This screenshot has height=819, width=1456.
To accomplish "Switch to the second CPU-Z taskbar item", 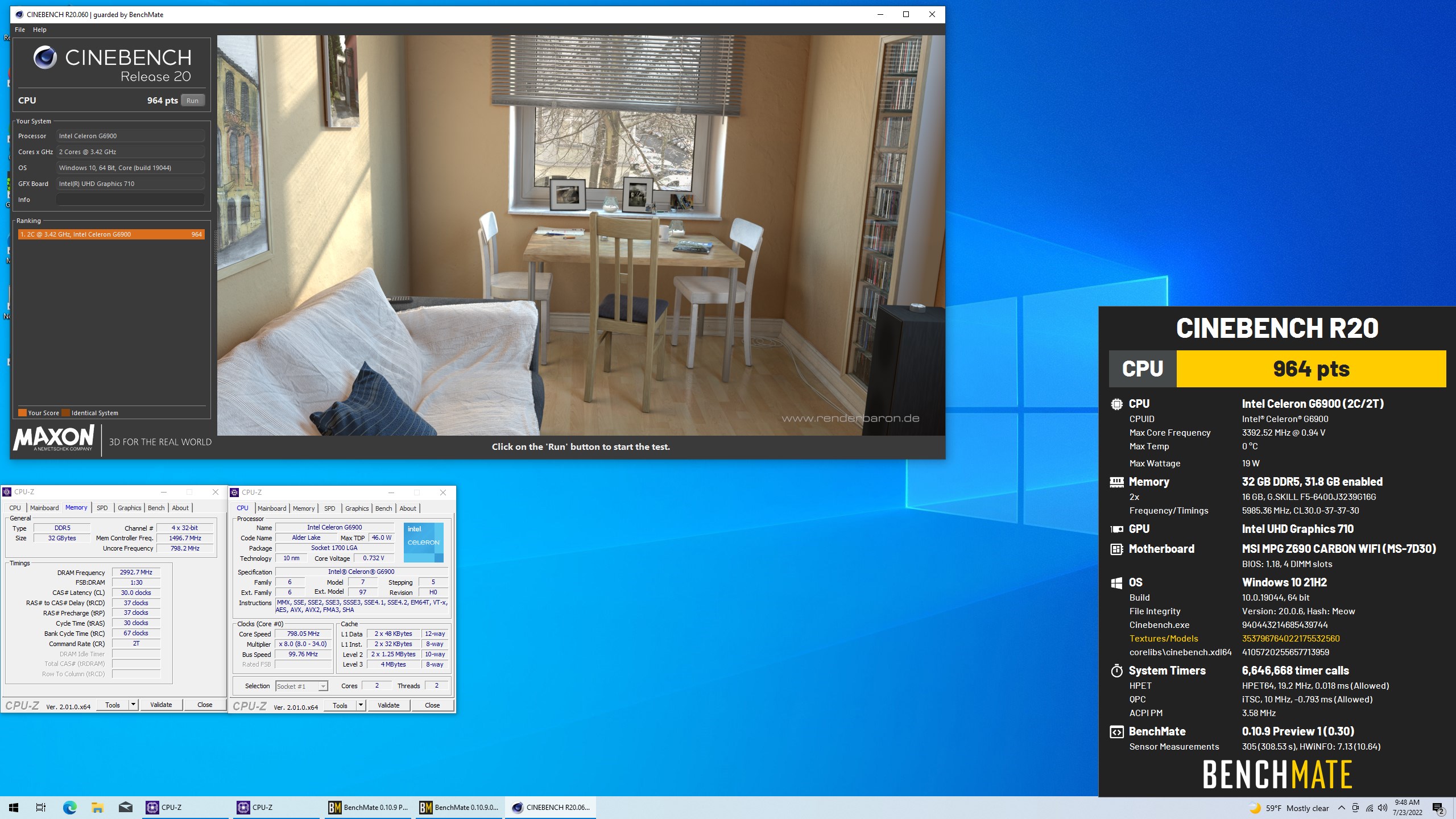I will pyautogui.click(x=278, y=808).
